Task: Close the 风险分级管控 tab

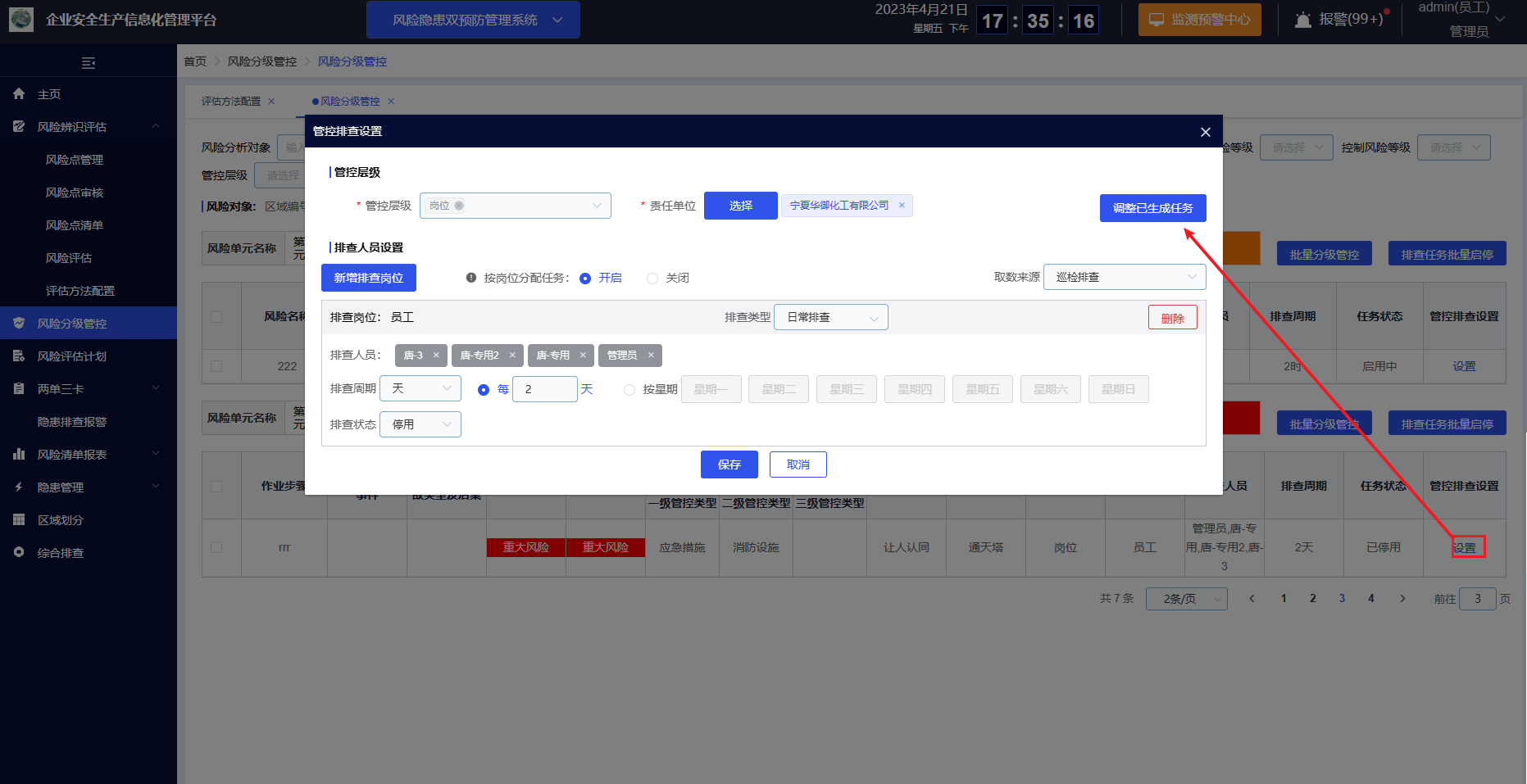Action: pyautogui.click(x=391, y=102)
